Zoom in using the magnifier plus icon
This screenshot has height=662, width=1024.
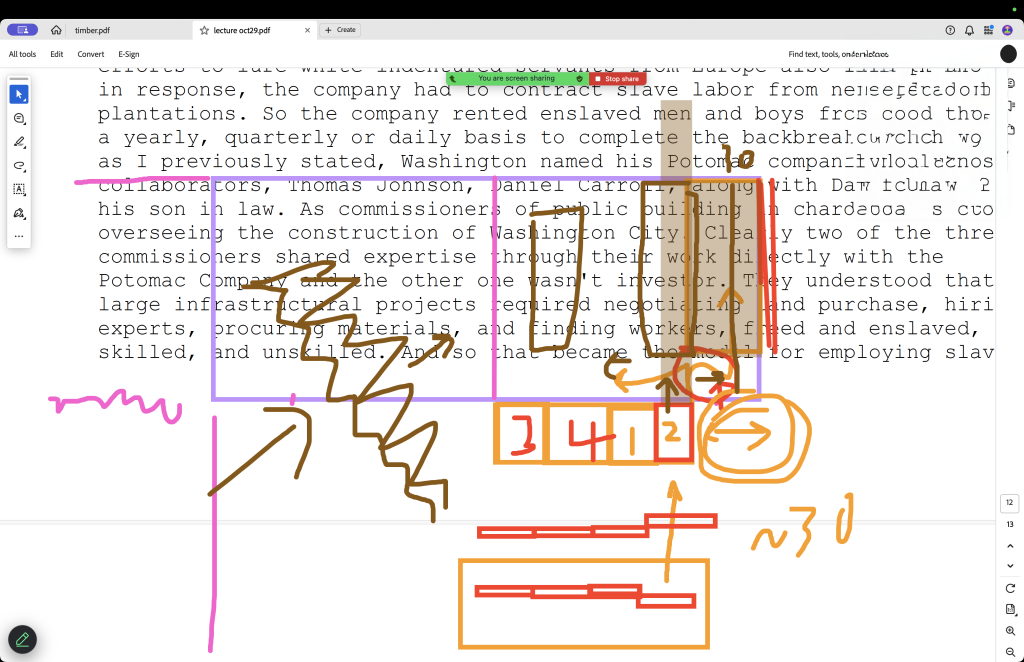[x=1010, y=631]
